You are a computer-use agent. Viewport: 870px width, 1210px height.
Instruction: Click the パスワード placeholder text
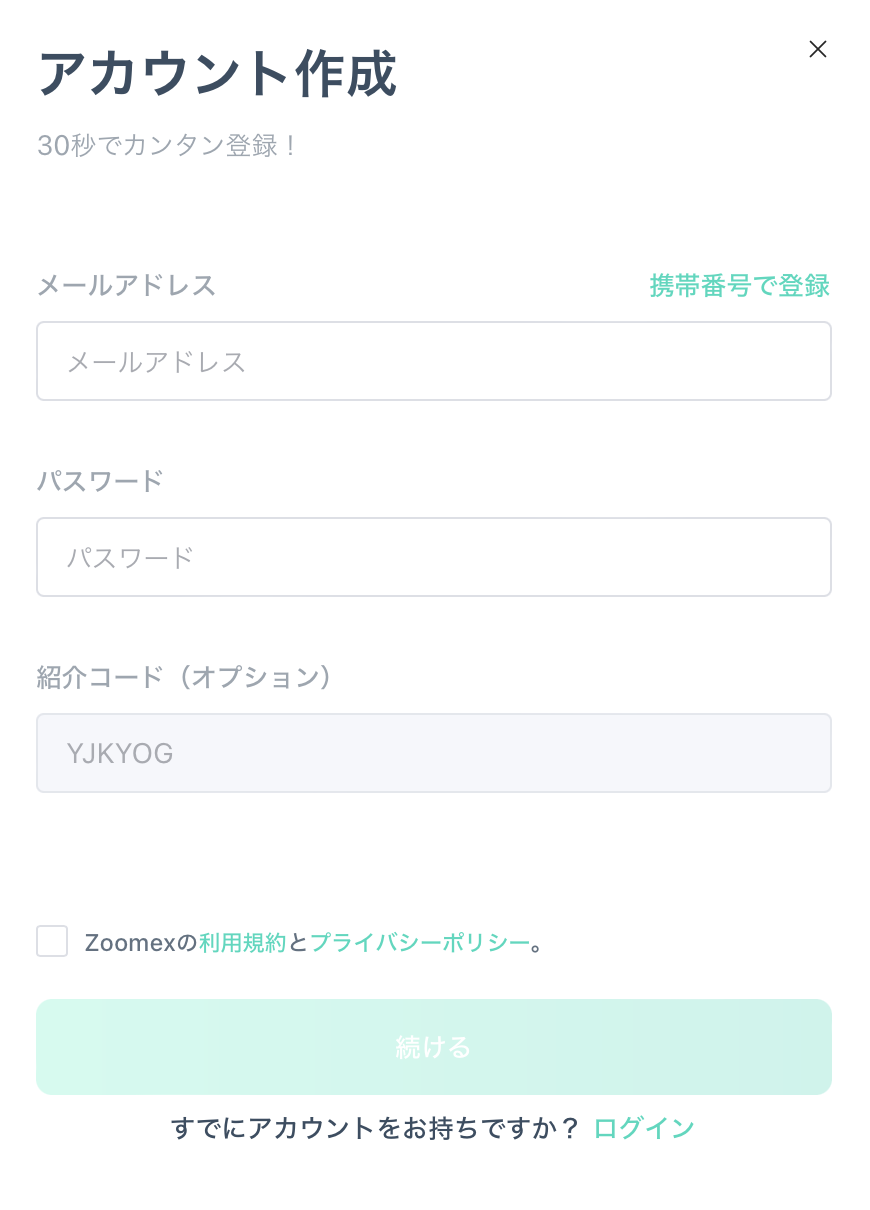(130, 557)
